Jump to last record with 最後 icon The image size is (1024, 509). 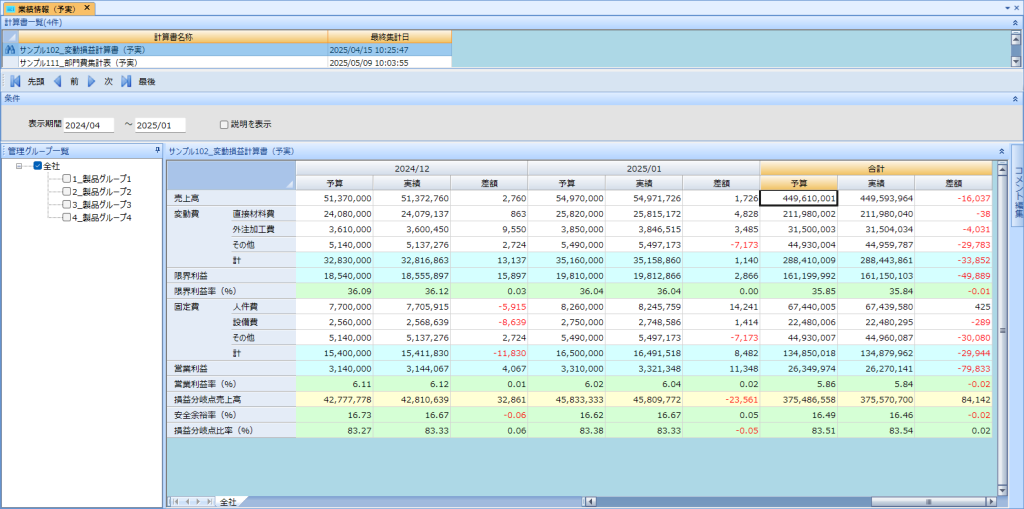pyautogui.click(x=127, y=81)
